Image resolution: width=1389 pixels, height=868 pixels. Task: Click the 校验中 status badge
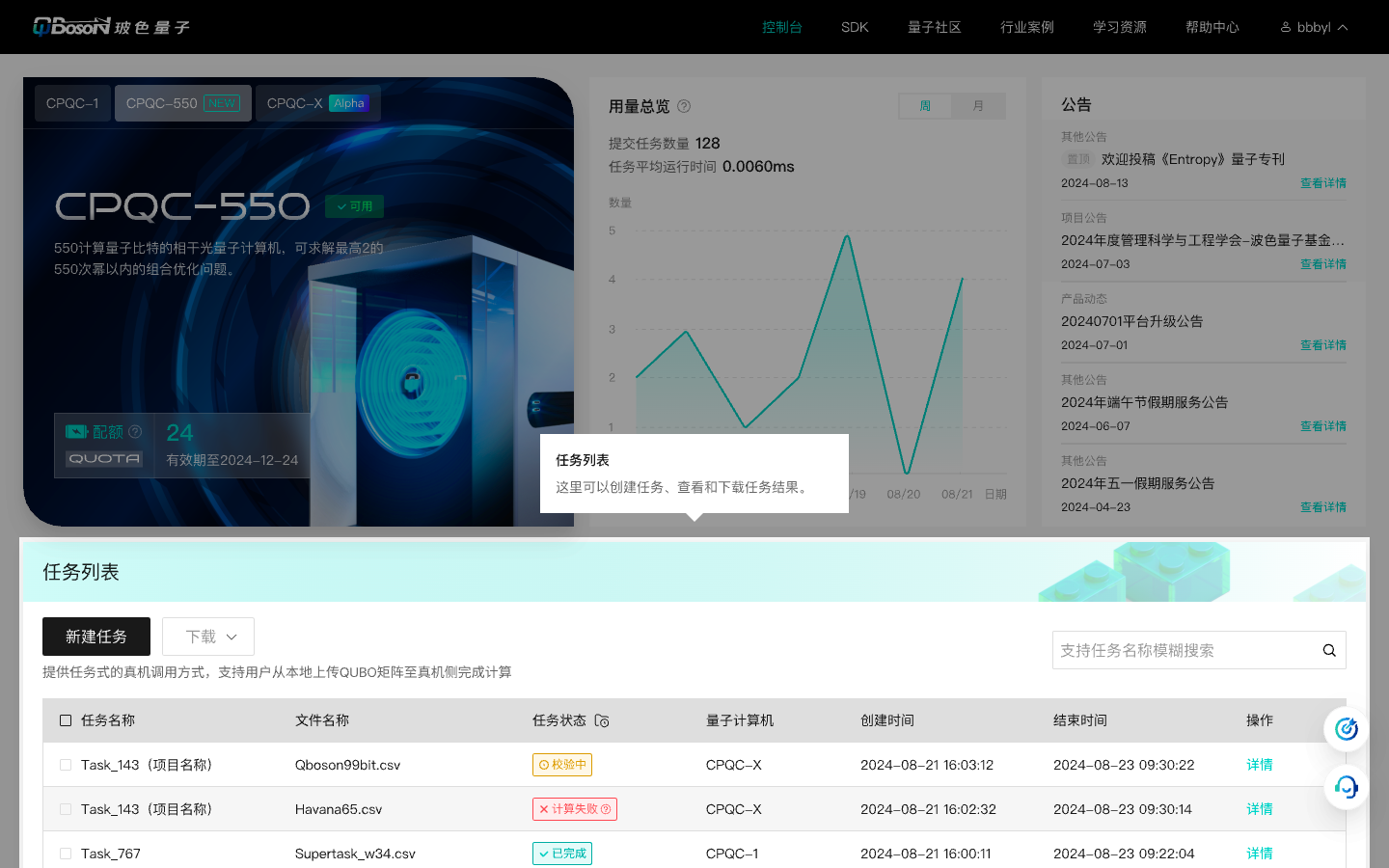pyautogui.click(x=562, y=765)
